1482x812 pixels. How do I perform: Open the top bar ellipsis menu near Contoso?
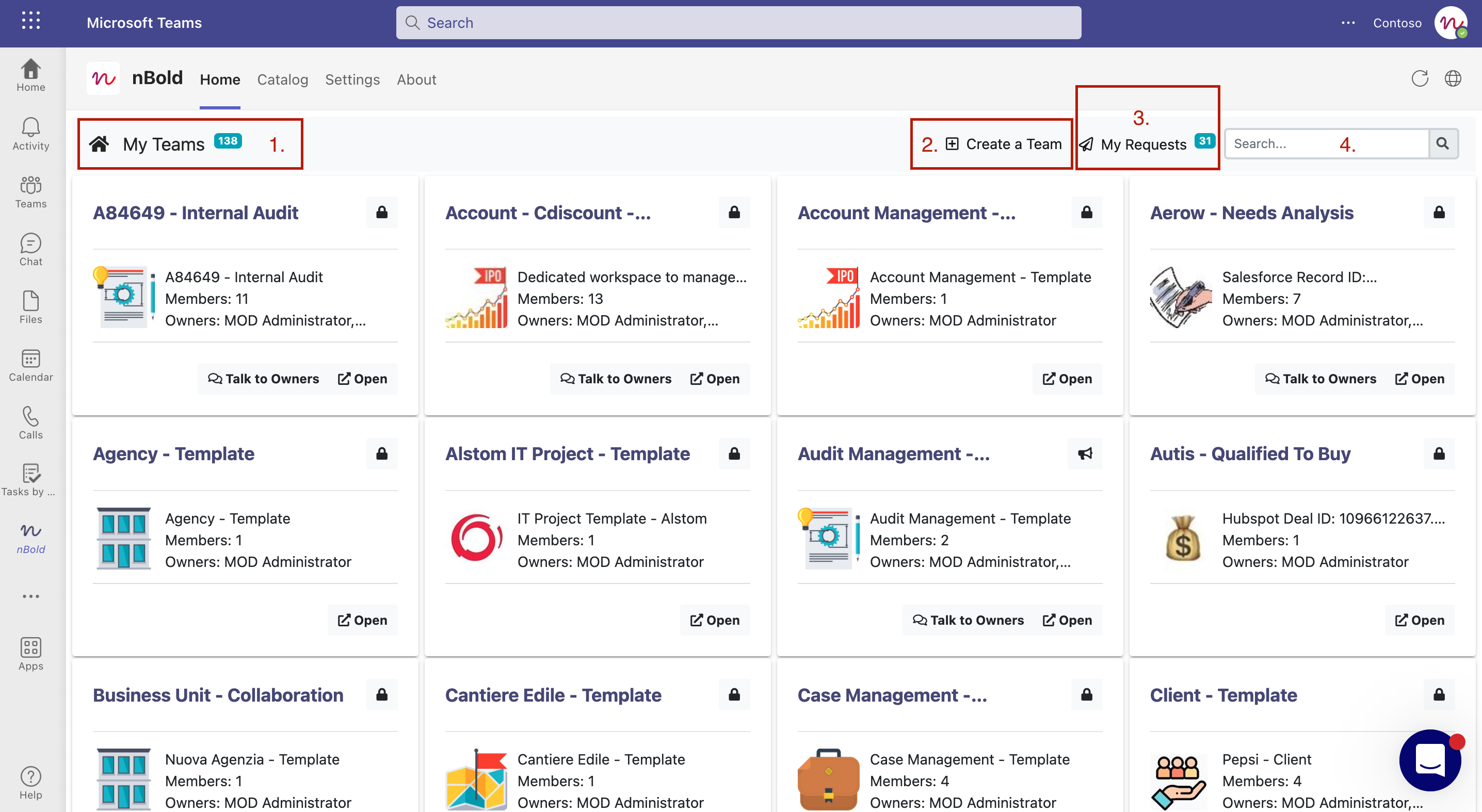[1348, 23]
